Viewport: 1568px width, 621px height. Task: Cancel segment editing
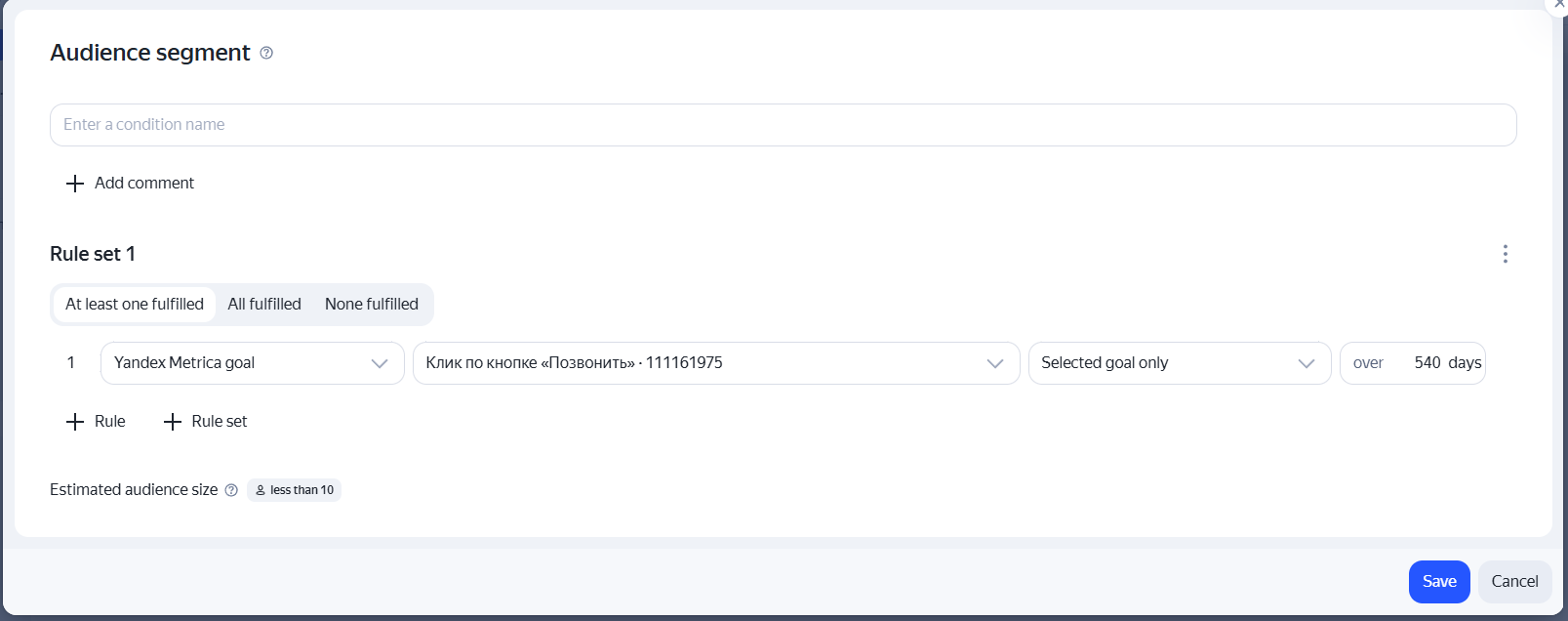[1514, 582]
